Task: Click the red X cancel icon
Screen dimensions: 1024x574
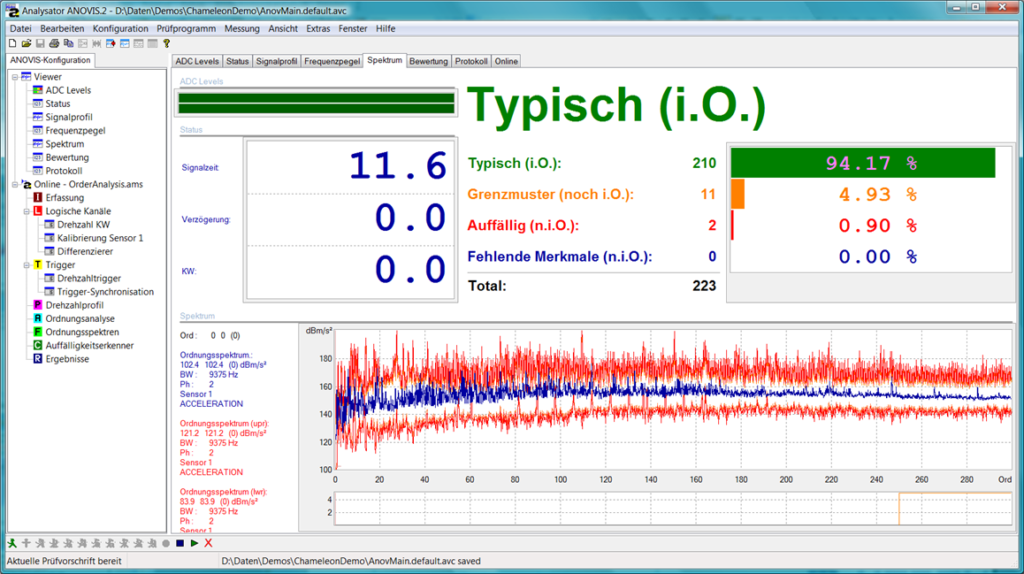Action: coord(208,543)
